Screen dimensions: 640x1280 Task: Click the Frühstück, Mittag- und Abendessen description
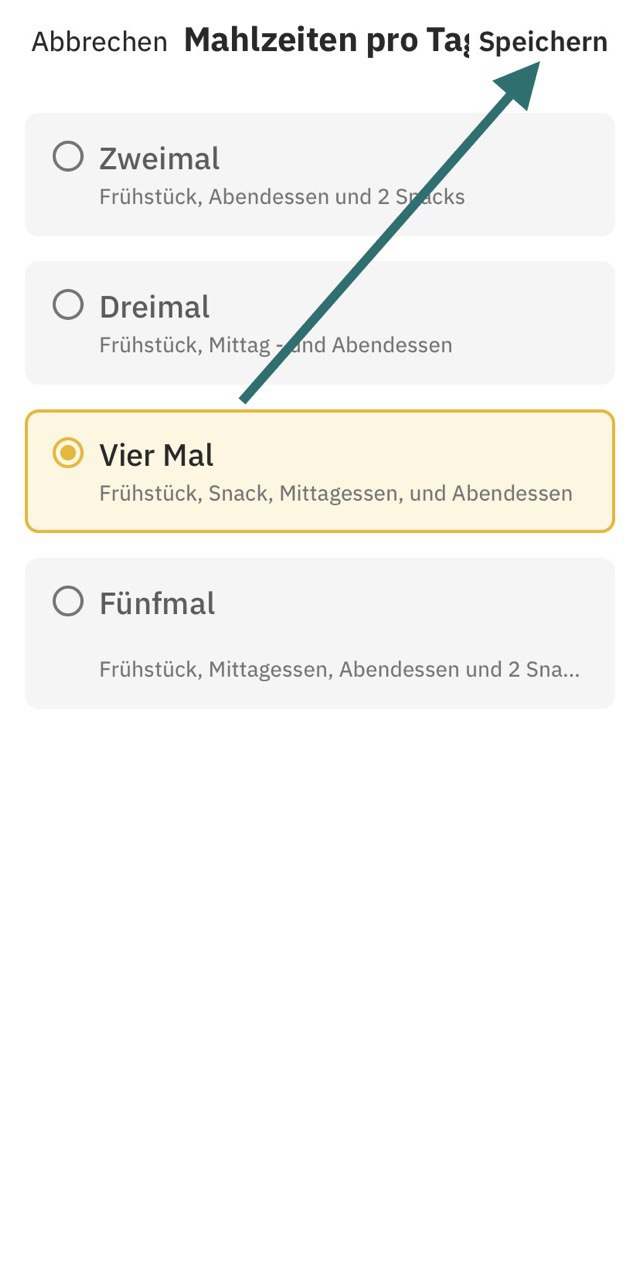coord(276,345)
